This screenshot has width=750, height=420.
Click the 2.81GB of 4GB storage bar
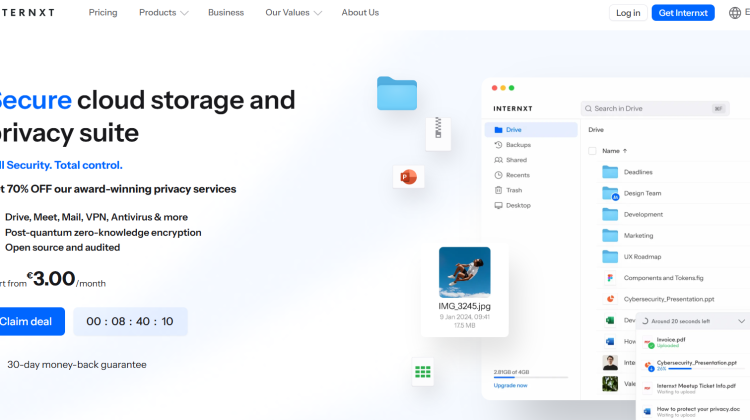coord(531,377)
